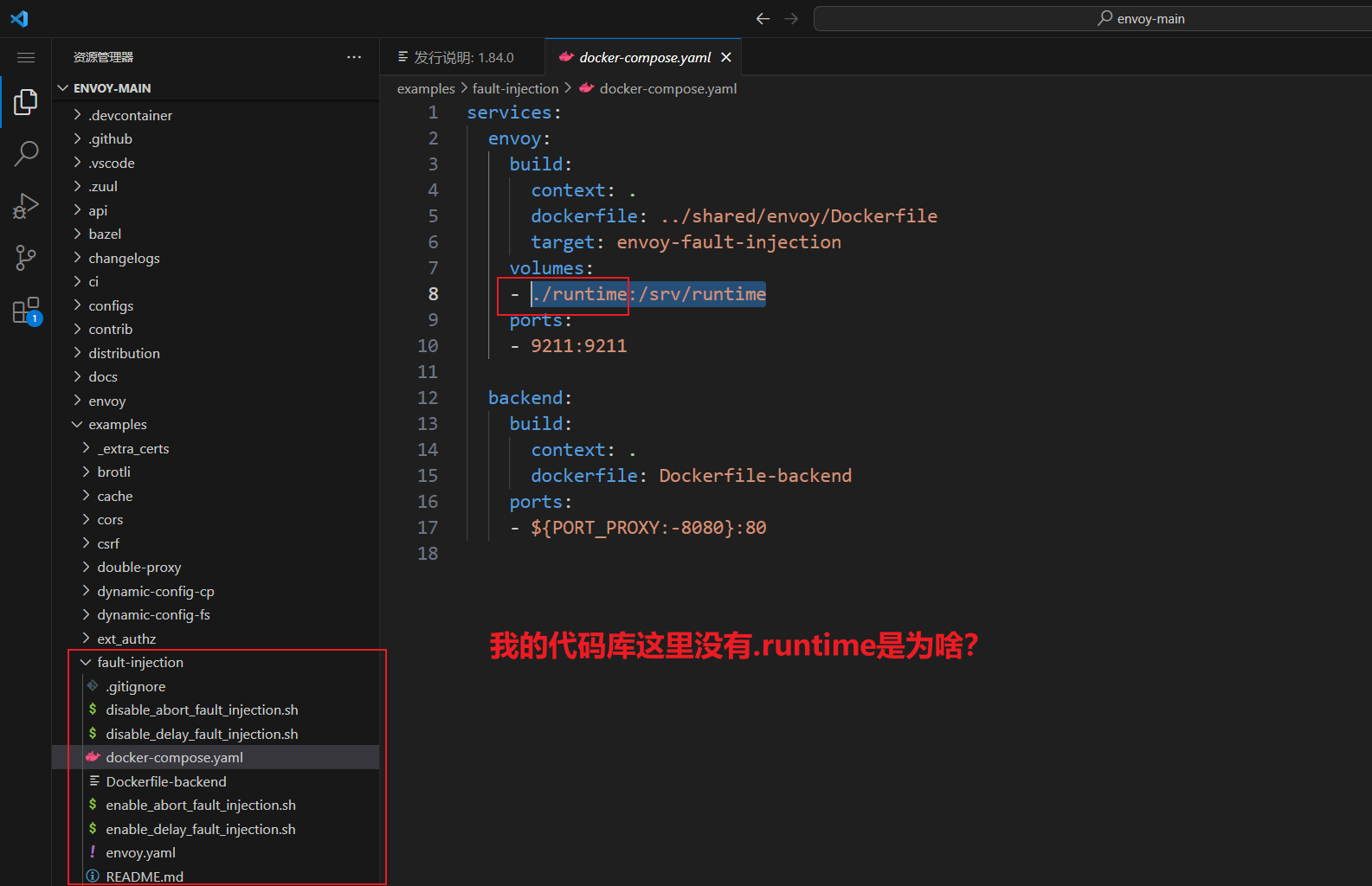Open disable_abort_fault_injection.sh file
Viewport: 1372px width, 886px height.
(x=216, y=709)
